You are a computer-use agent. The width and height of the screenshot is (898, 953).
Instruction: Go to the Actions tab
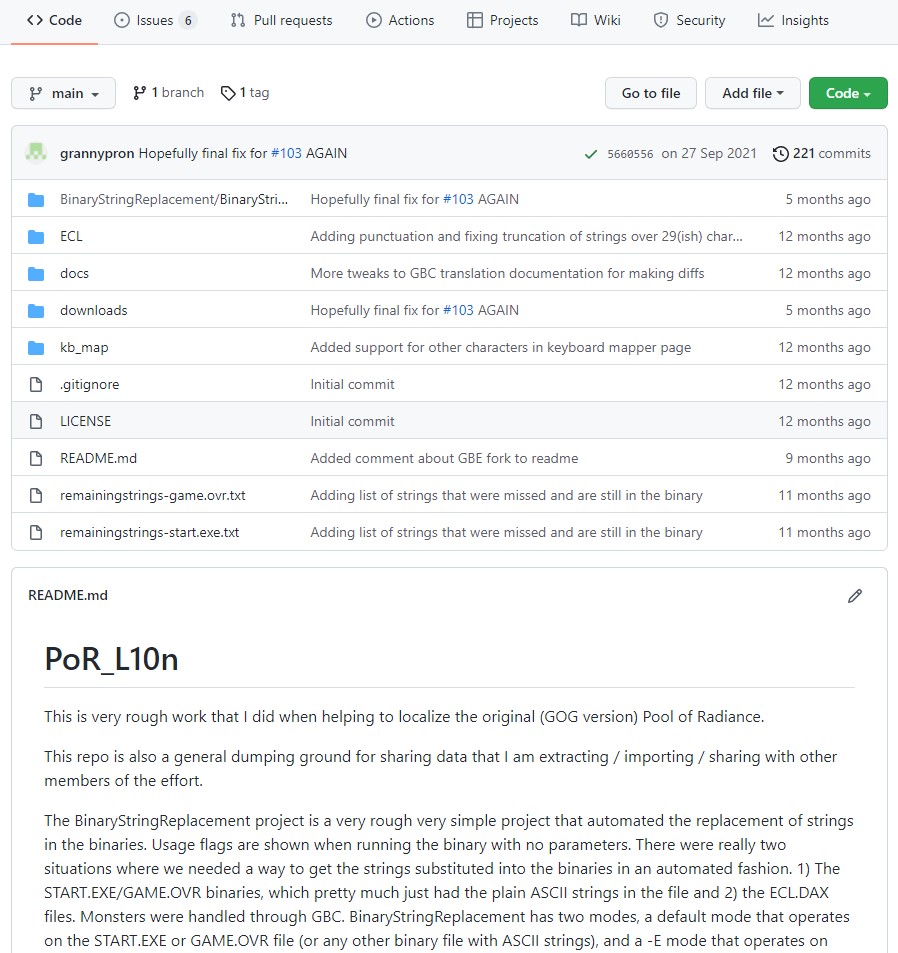400,20
